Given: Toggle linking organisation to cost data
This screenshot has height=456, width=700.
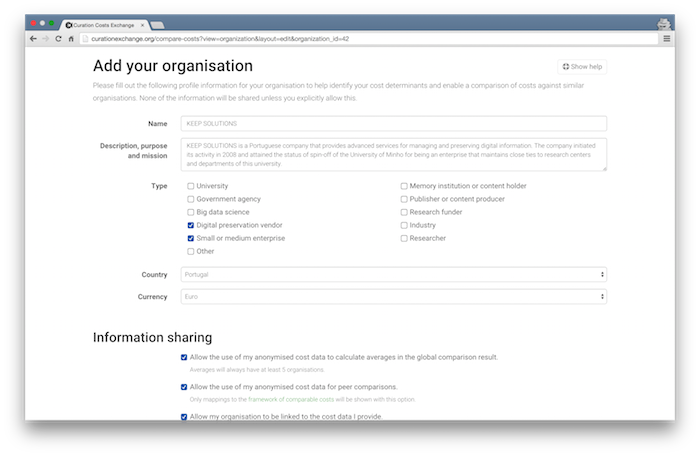Looking at the screenshot, I should click(184, 417).
